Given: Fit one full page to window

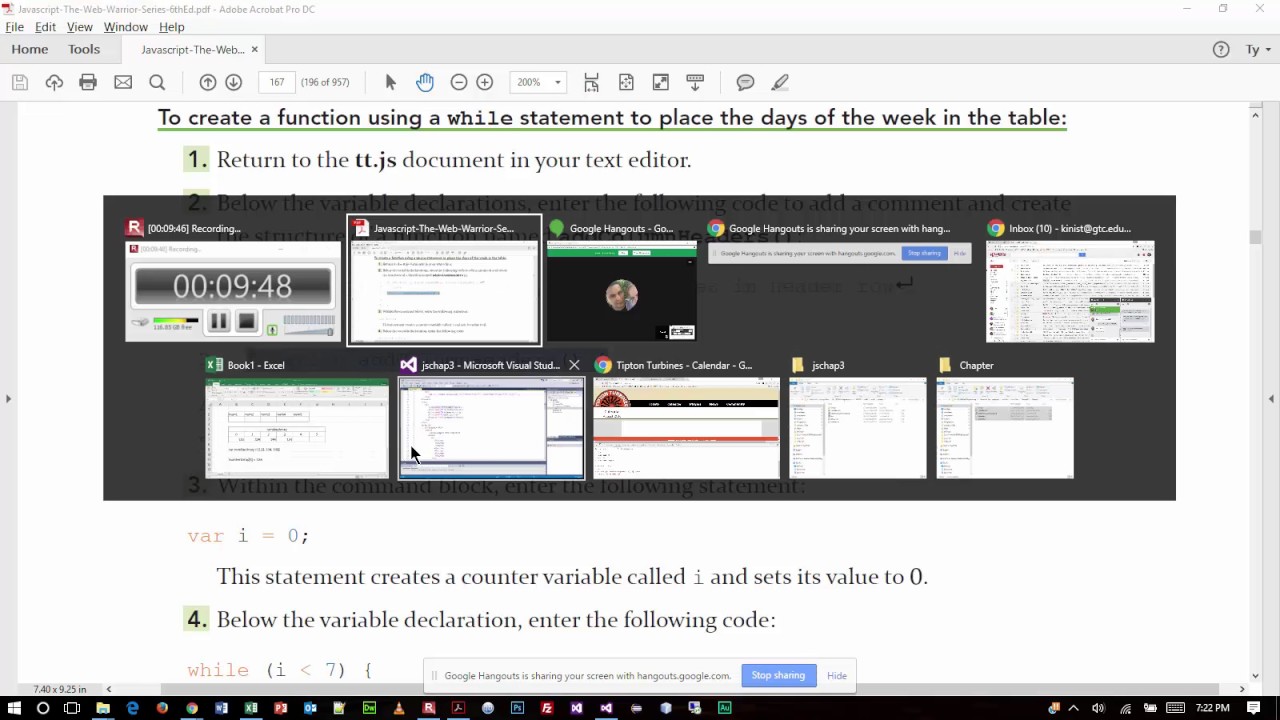Looking at the screenshot, I should click(626, 82).
